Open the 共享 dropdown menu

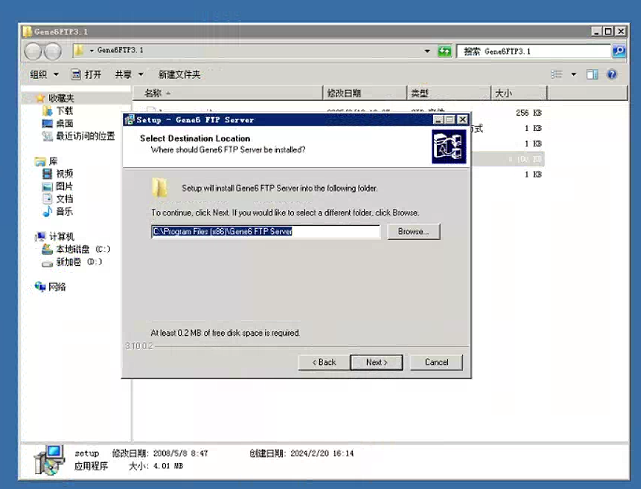(127, 74)
